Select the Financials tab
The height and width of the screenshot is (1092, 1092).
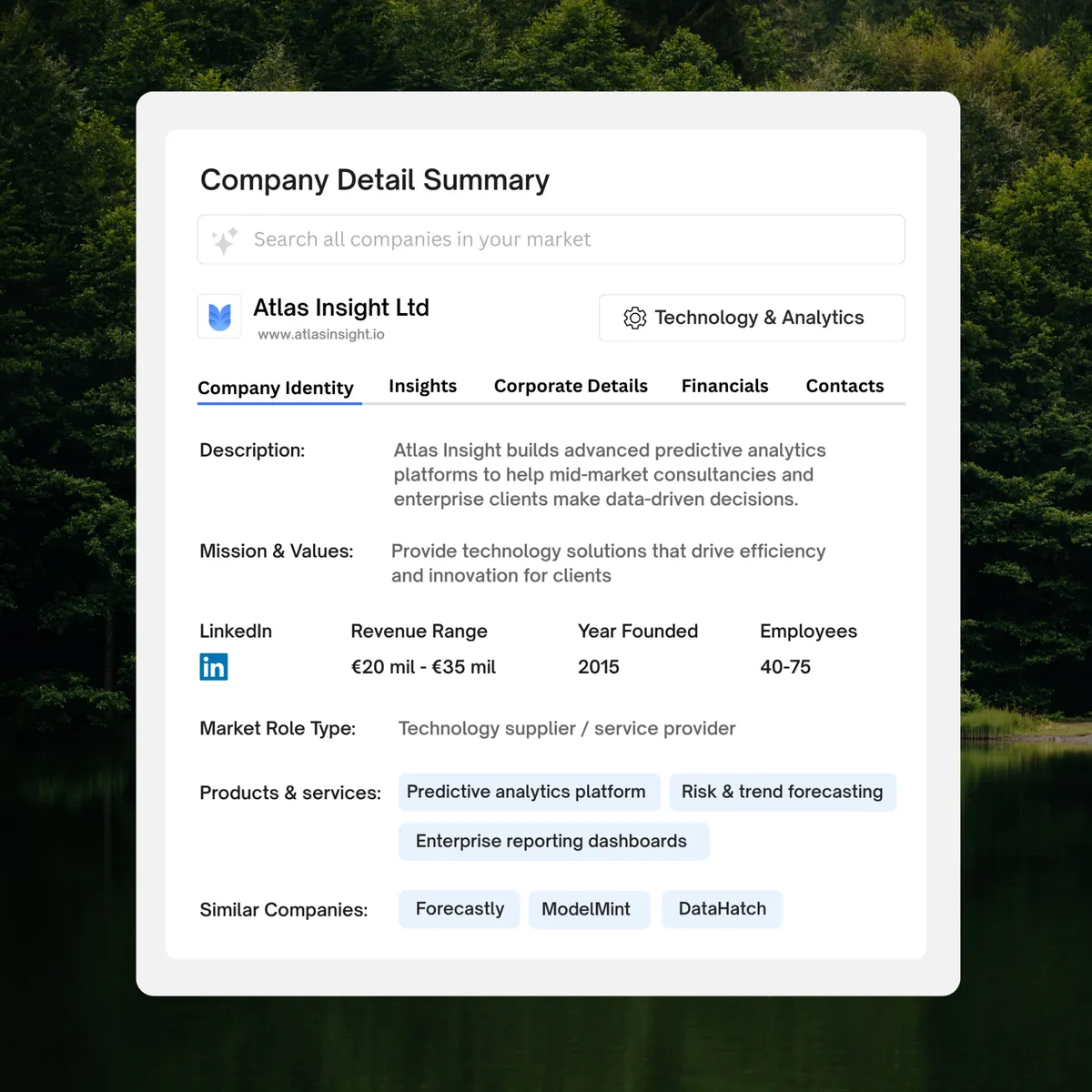point(724,386)
